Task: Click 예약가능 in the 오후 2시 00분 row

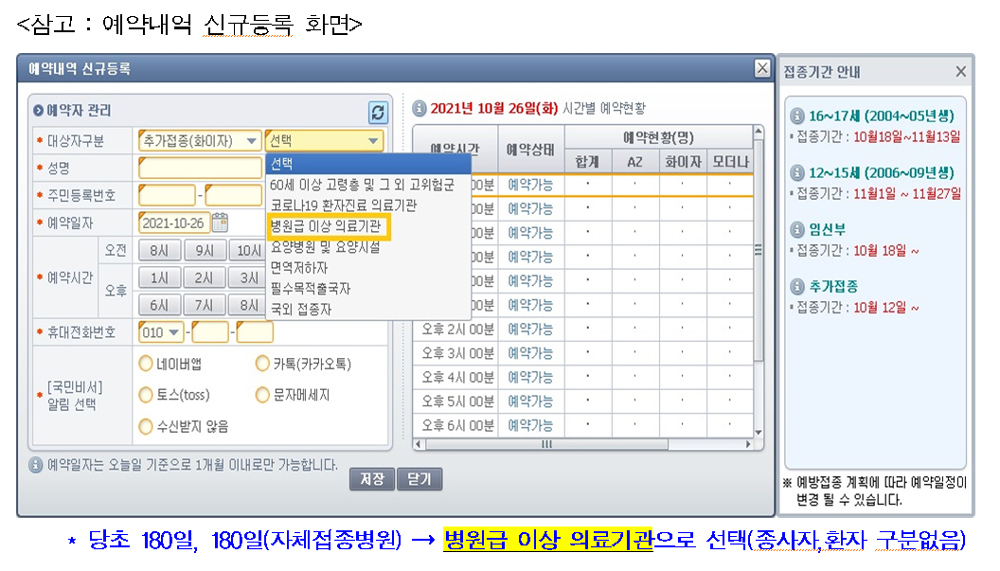Action: [x=530, y=329]
